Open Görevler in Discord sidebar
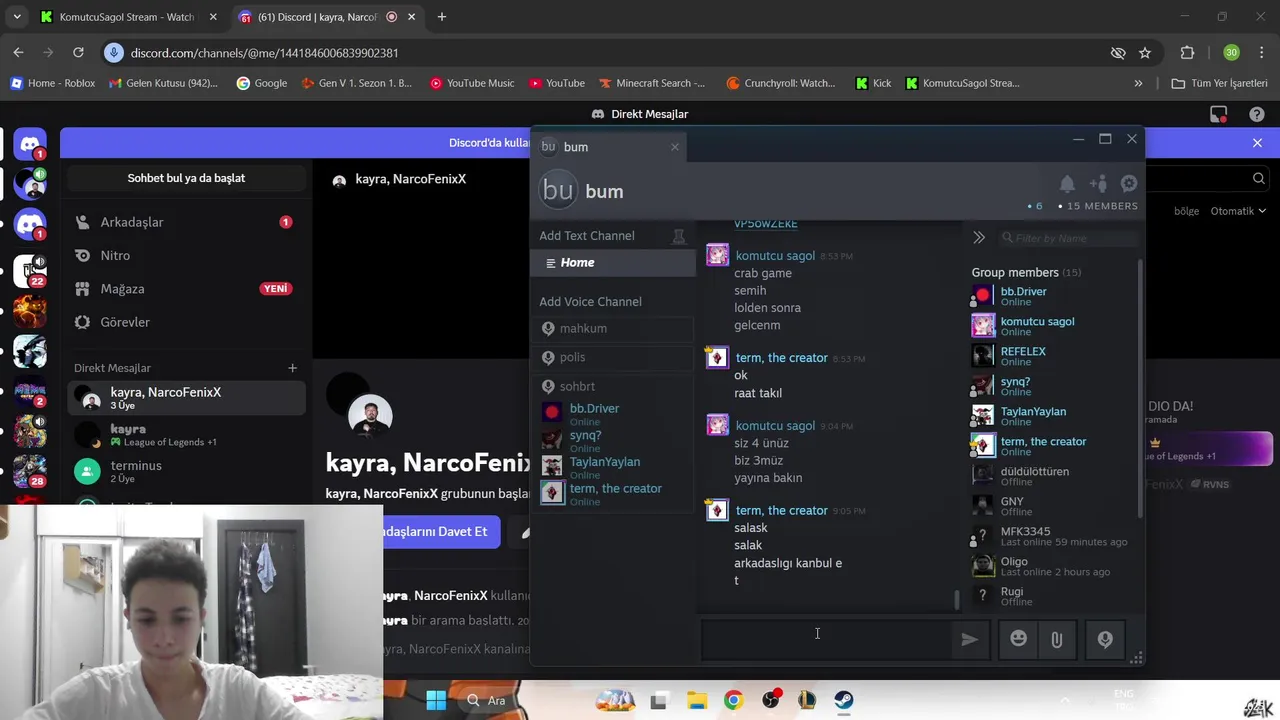 click(186, 322)
